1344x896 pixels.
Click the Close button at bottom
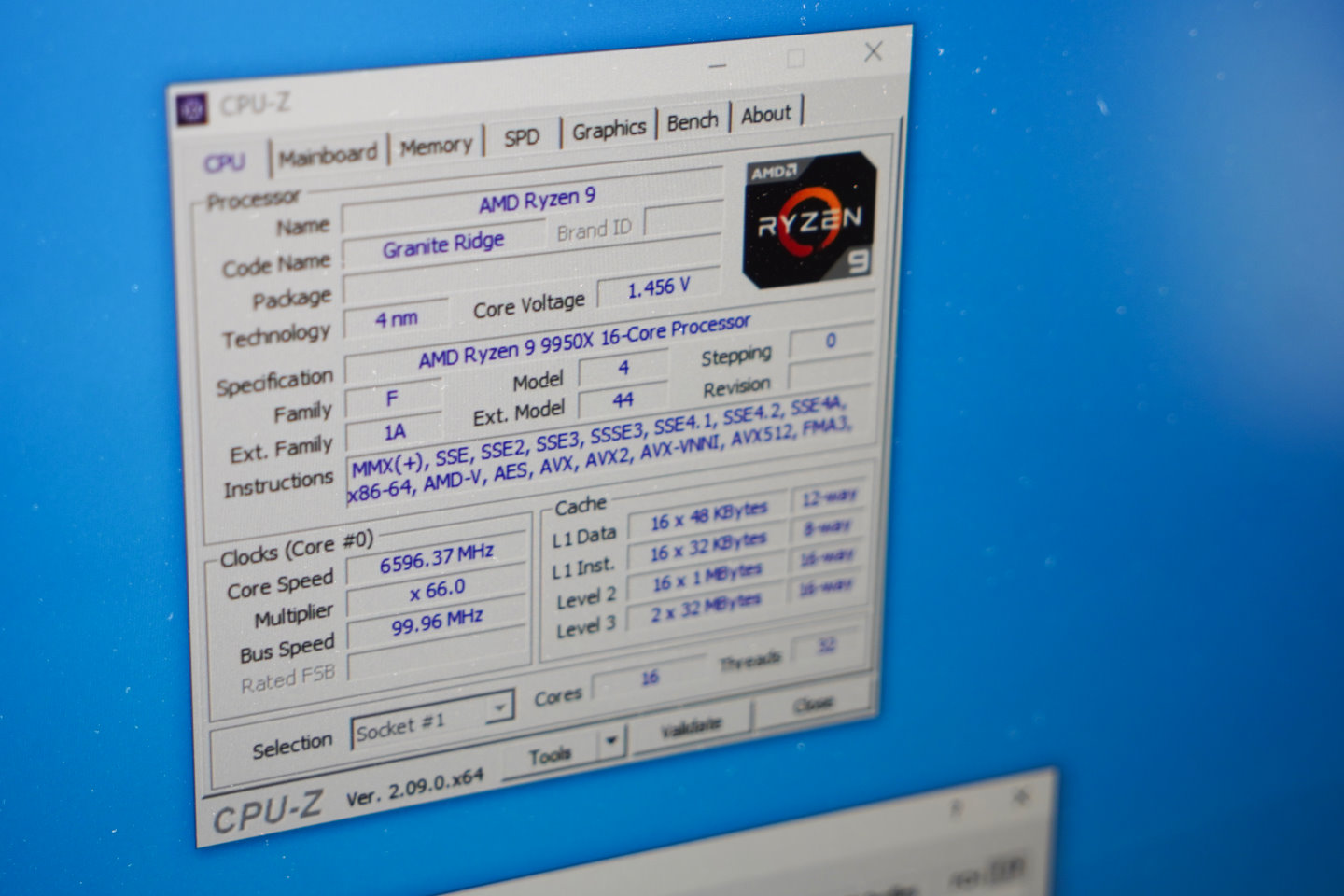coord(814,703)
